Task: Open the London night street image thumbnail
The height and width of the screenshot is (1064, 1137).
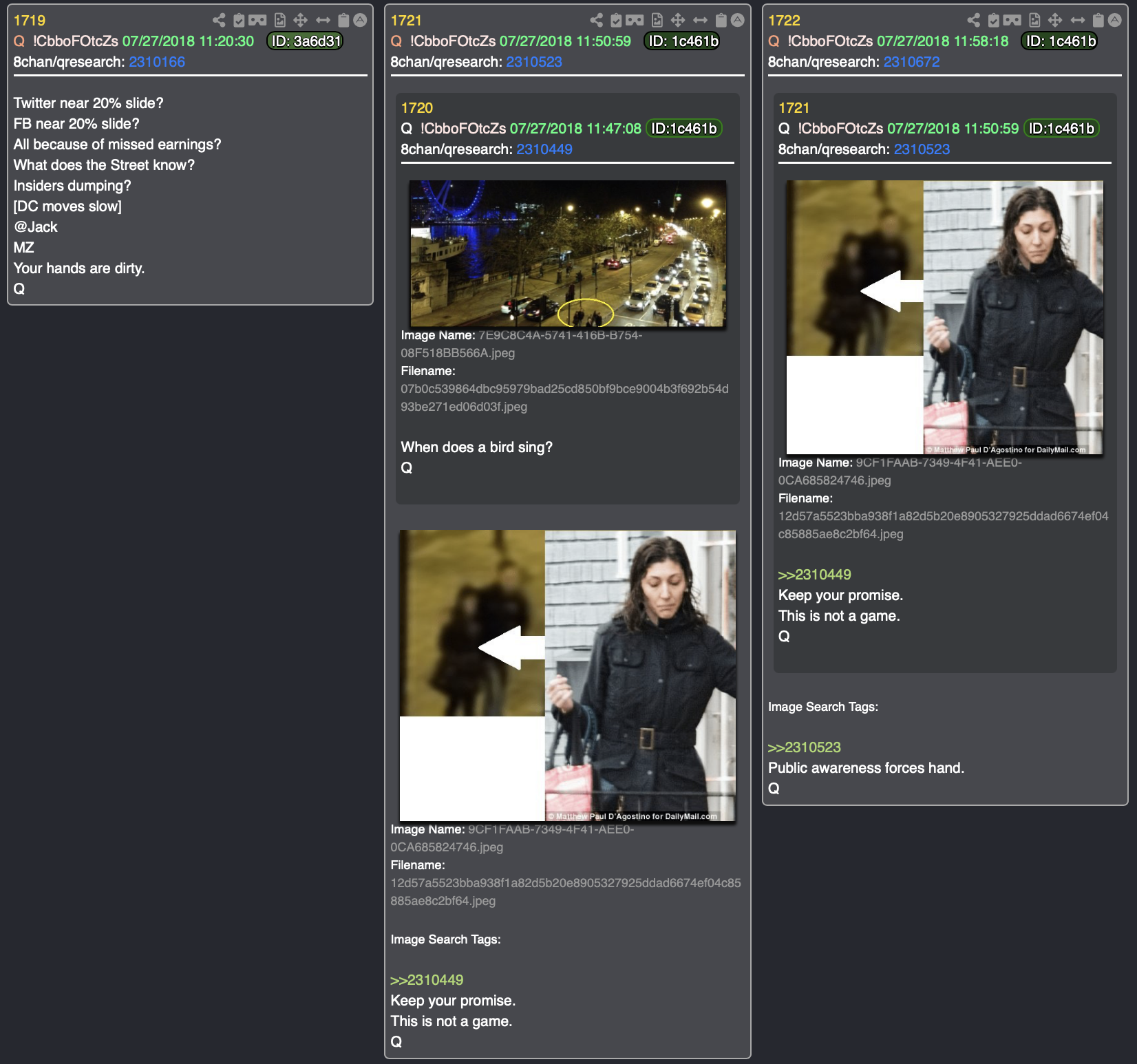Action: [x=568, y=253]
